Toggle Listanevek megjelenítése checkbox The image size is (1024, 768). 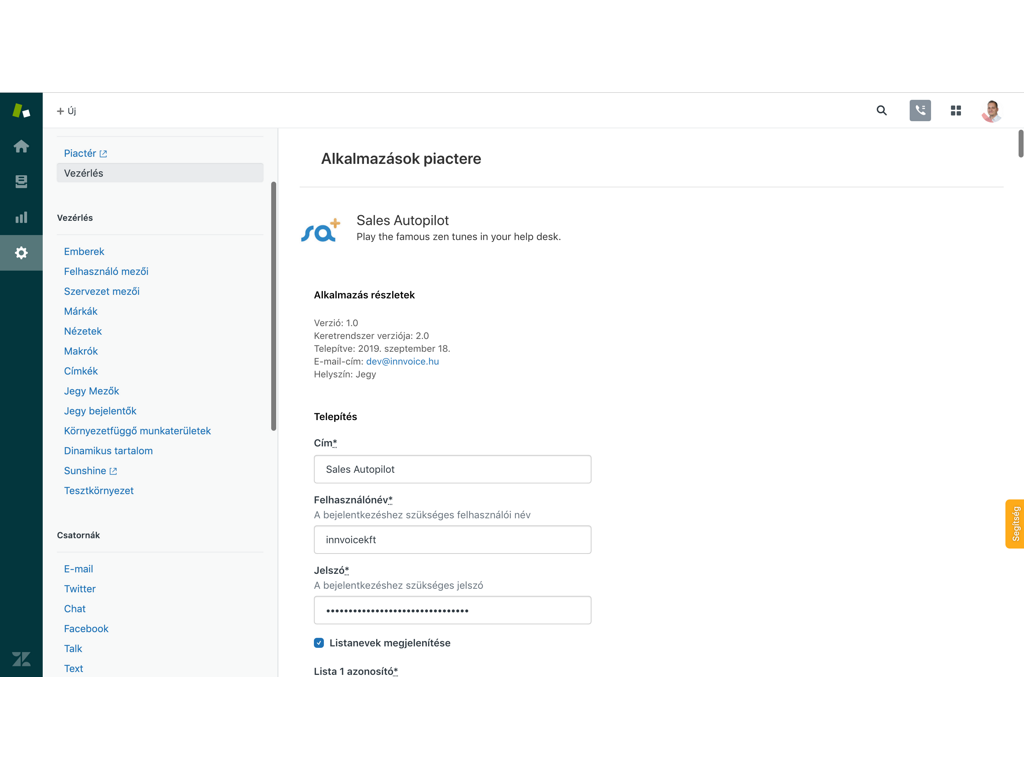tap(319, 643)
